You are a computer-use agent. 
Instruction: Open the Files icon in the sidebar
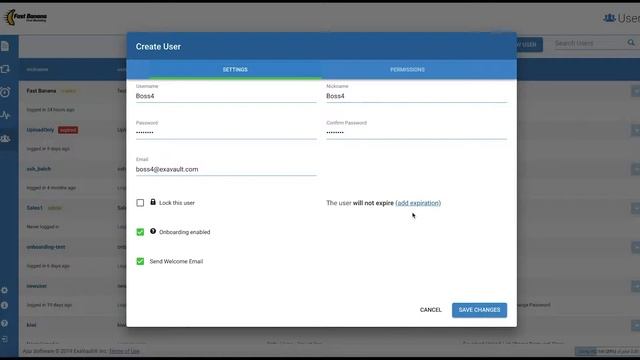pyautogui.click(x=5, y=46)
